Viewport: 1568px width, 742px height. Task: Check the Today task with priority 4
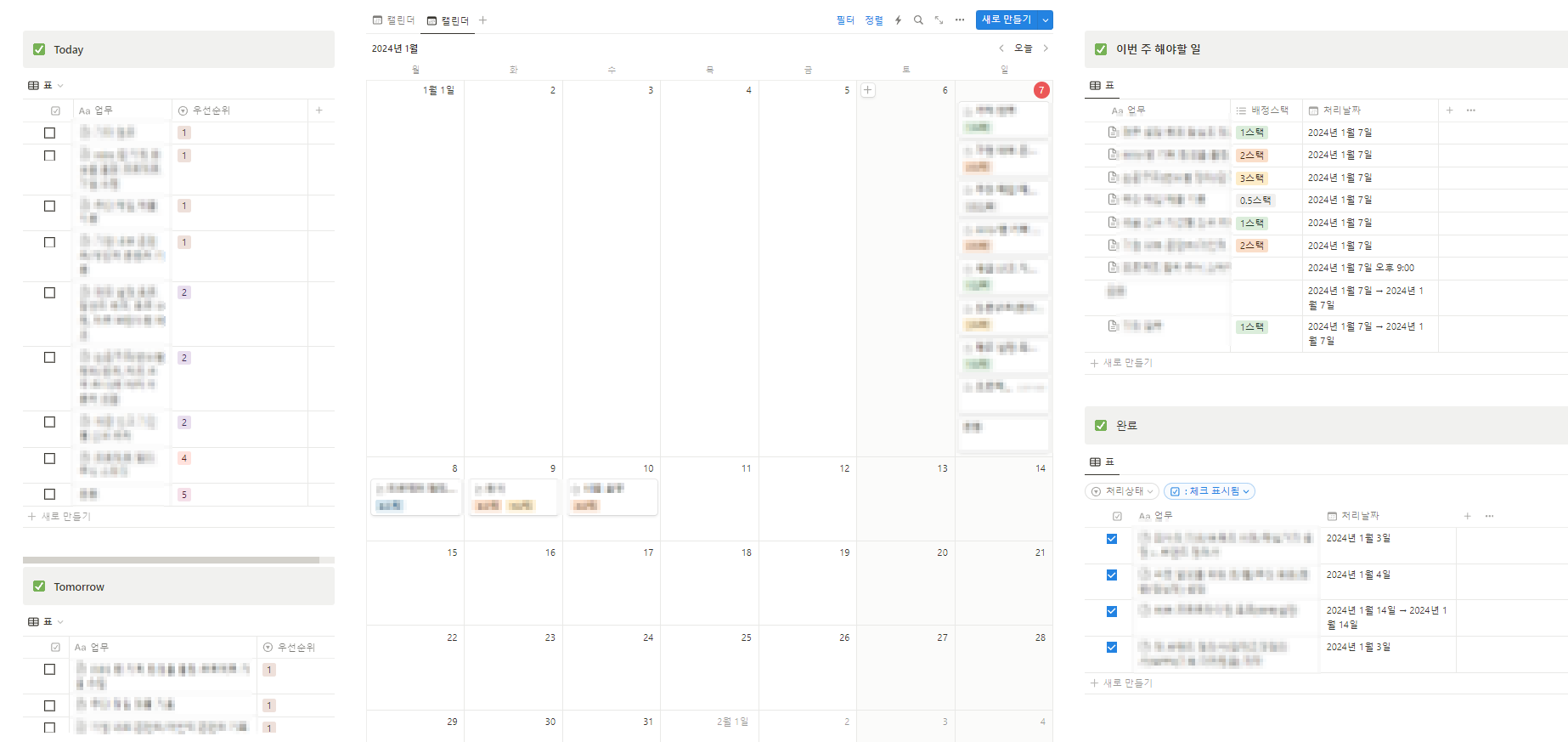coord(49,459)
